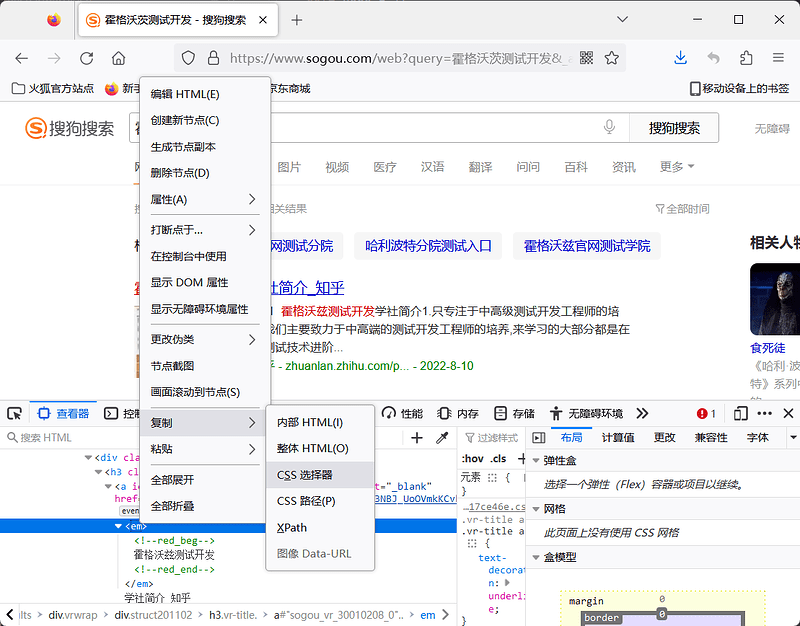Image resolution: width=800 pixels, height=626 pixels.
Task: Select the div.vrwrap breadcrumb
Action: [73, 615]
